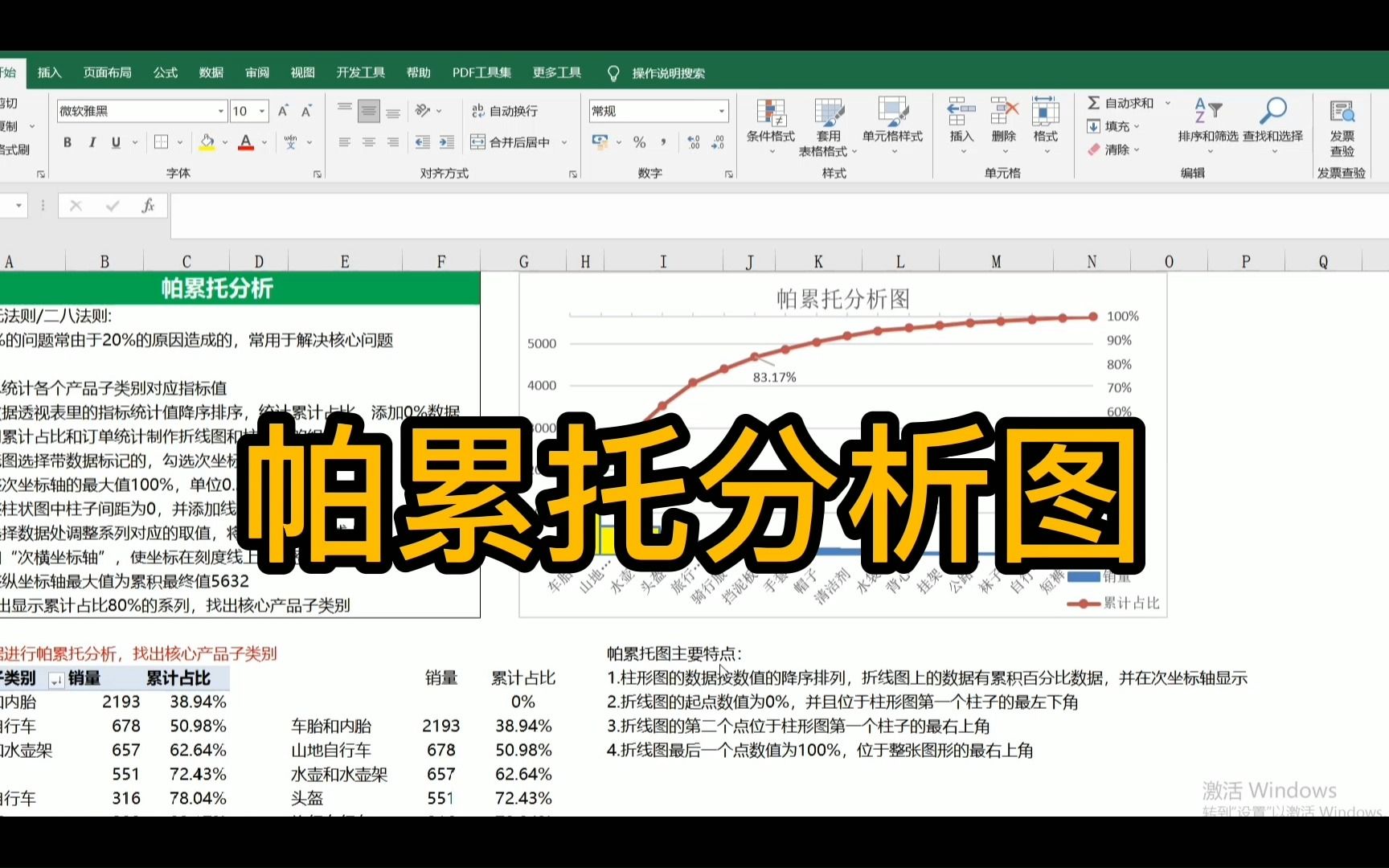This screenshot has width=1389, height=868.
Task: Apply comma thousands separator style
Action: 663,142
